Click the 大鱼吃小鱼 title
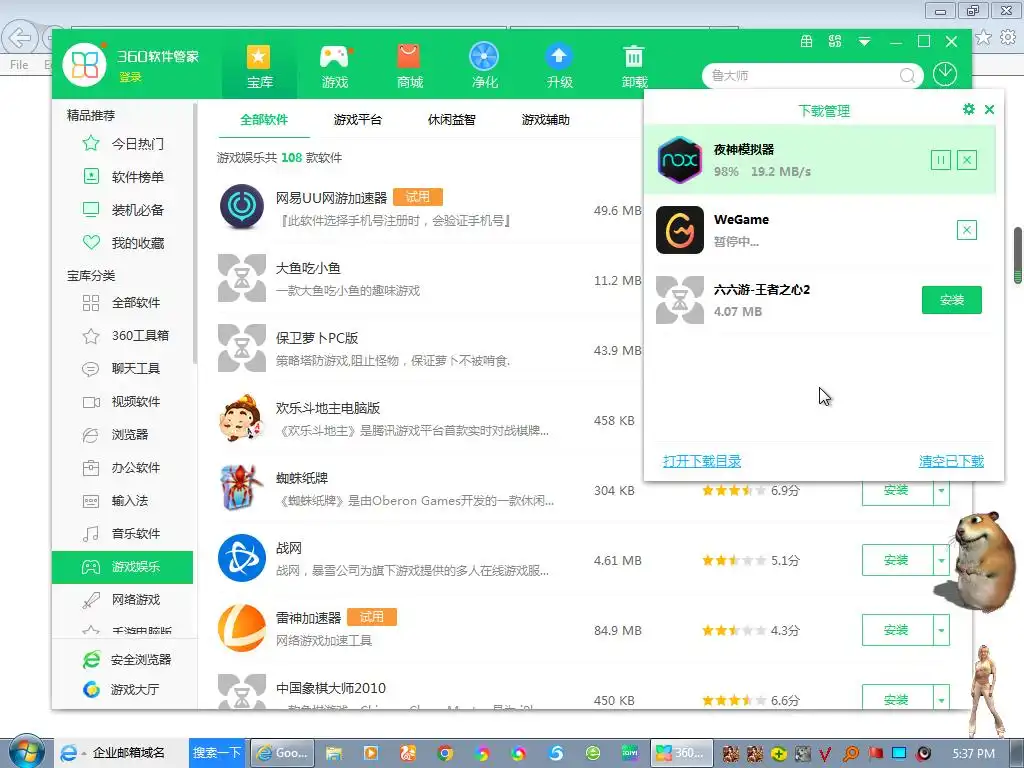 point(308,268)
